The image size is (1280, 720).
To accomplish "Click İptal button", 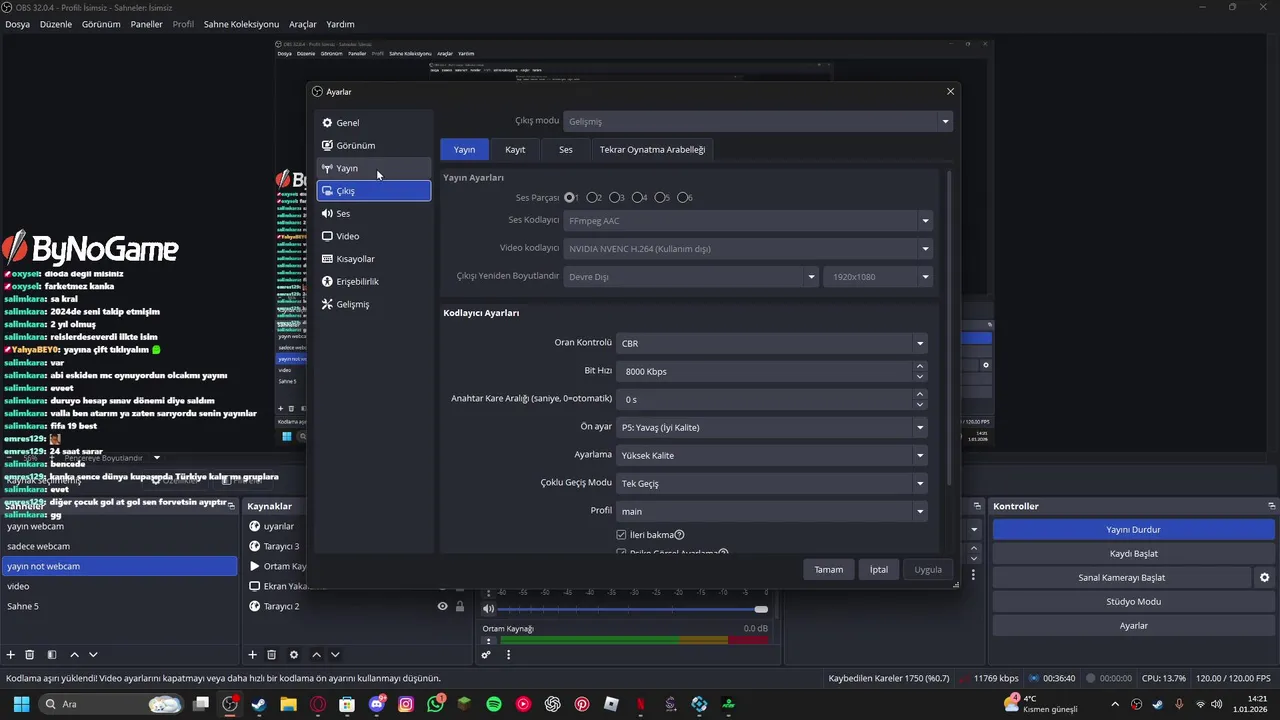I will point(879,570).
